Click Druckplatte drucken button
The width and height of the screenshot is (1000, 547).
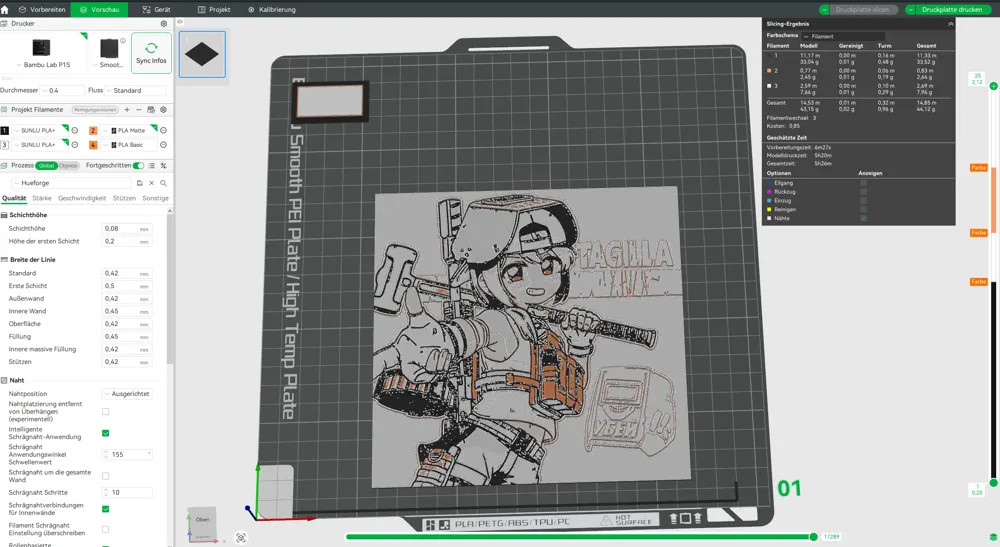pyautogui.click(x=952, y=10)
